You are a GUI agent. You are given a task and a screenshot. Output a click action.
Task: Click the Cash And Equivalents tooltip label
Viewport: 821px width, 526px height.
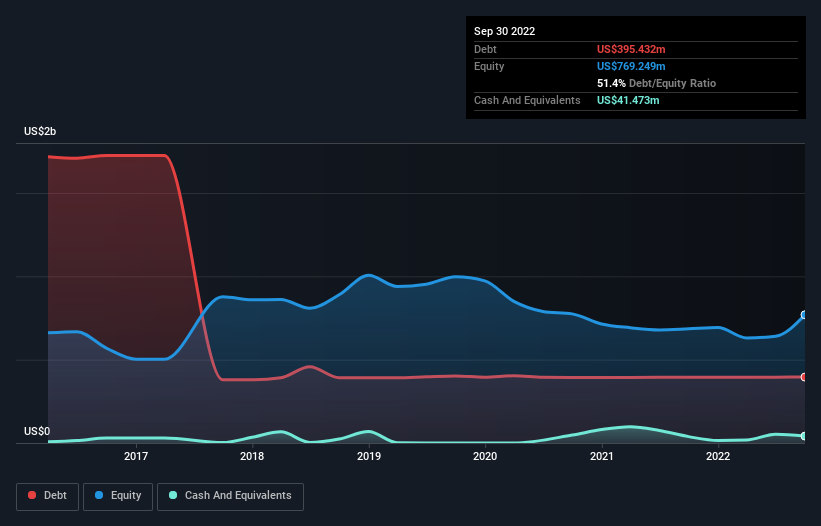pyautogui.click(x=527, y=100)
